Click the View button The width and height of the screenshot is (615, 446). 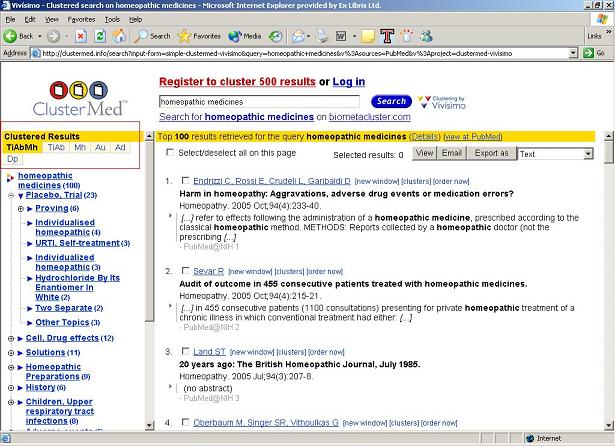point(424,153)
